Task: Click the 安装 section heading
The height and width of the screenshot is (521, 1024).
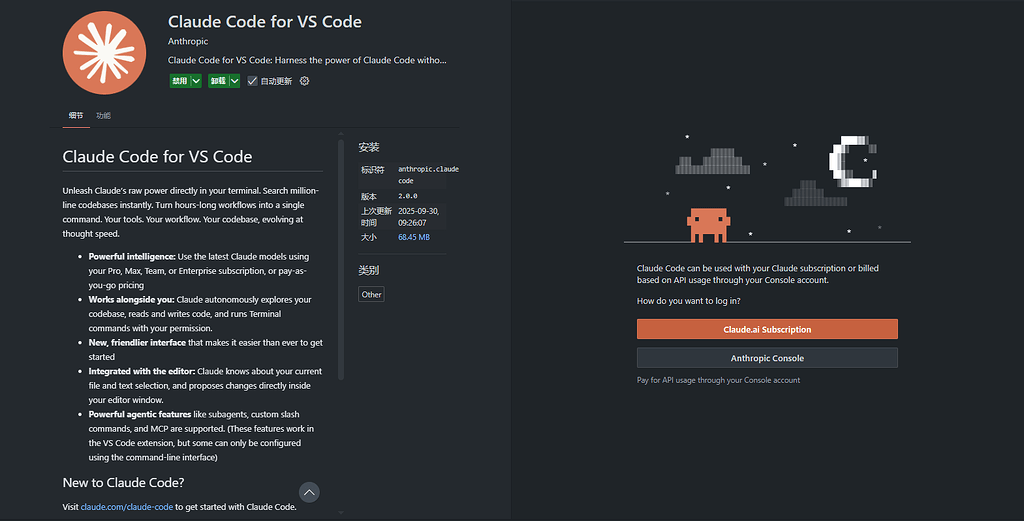Action: coord(369,148)
